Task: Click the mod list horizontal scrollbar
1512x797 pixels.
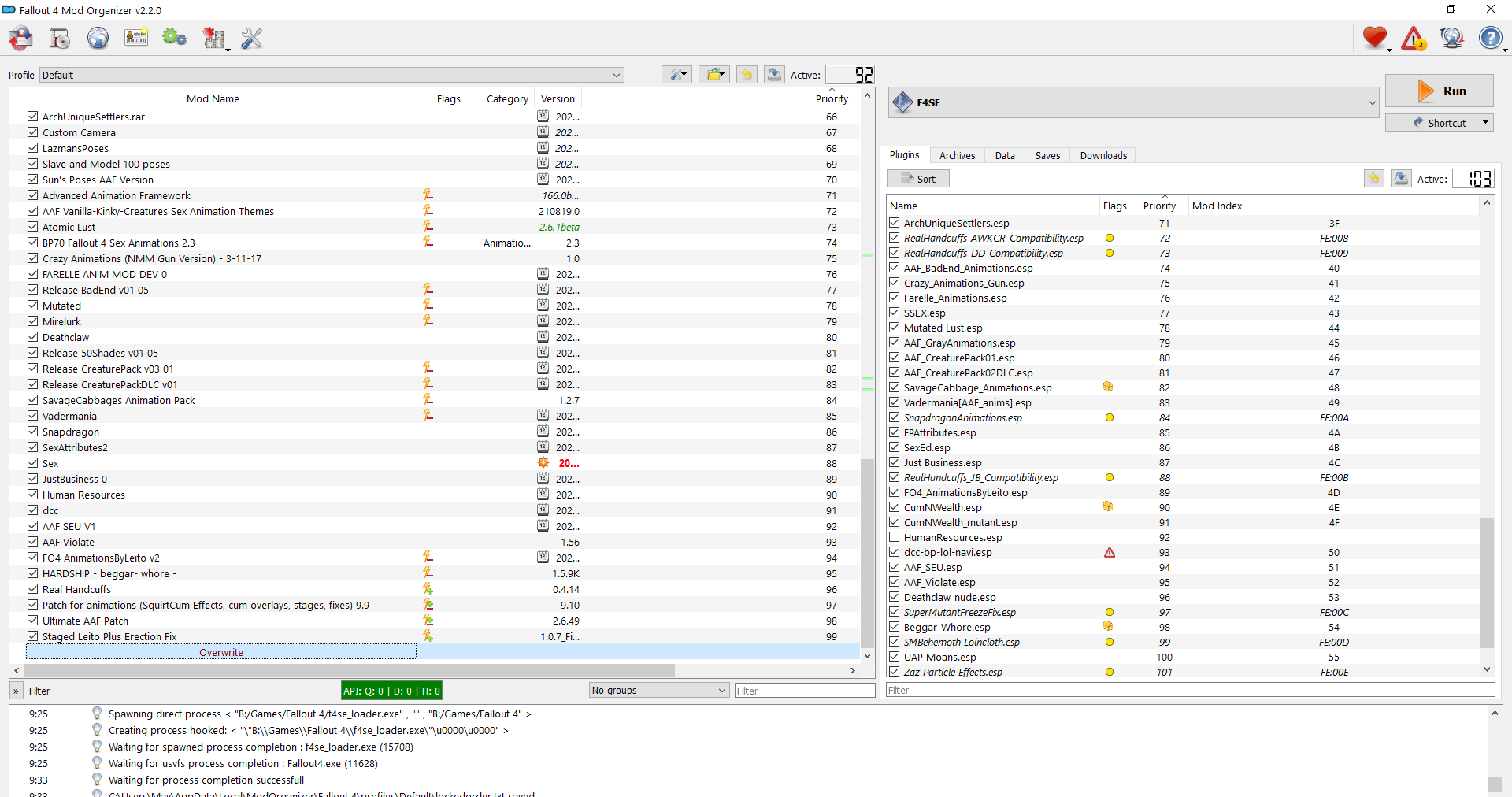Action: coord(349,670)
